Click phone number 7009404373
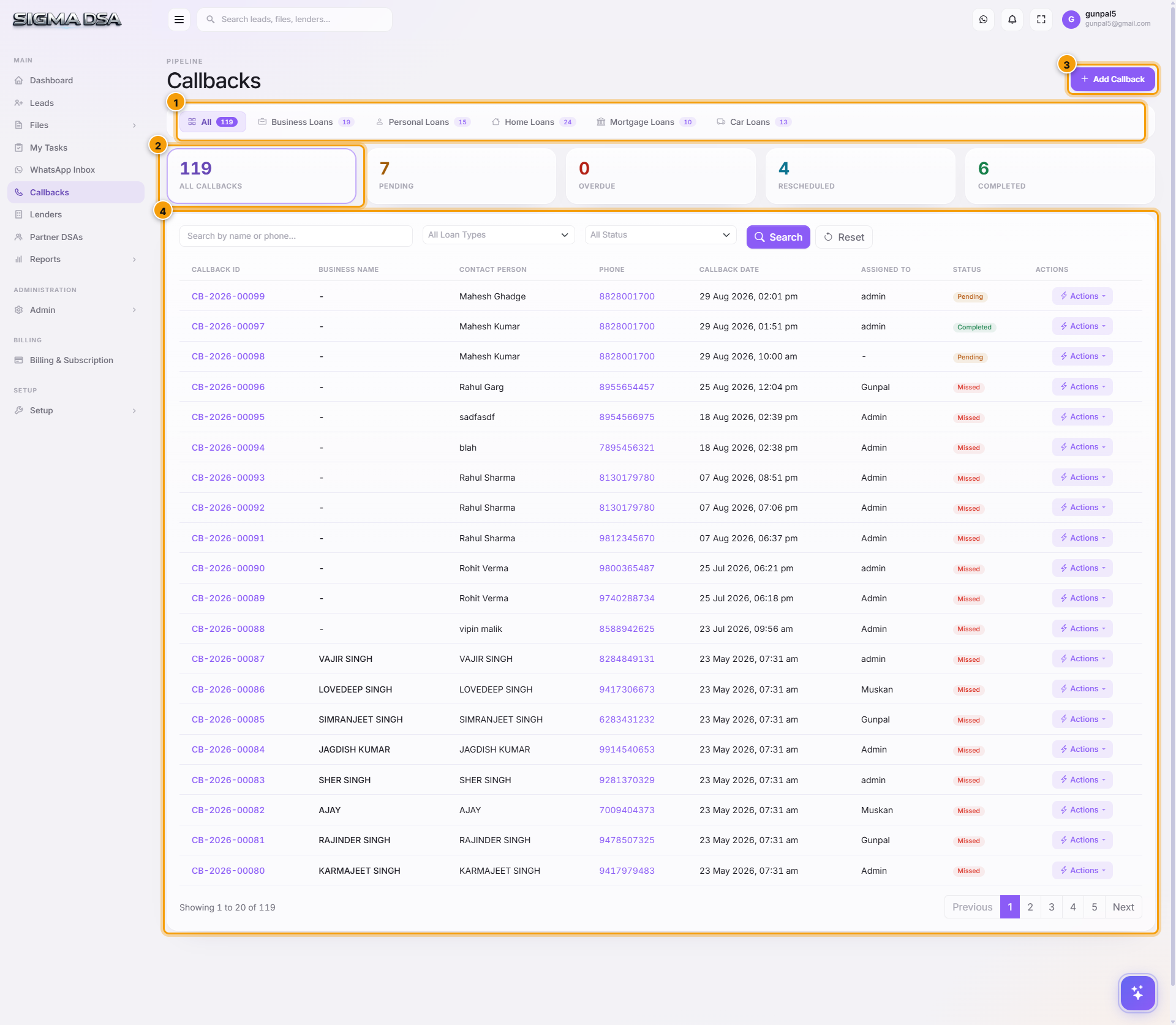Image resolution: width=1176 pixels, height=1025 pixels. coord(627,810)
